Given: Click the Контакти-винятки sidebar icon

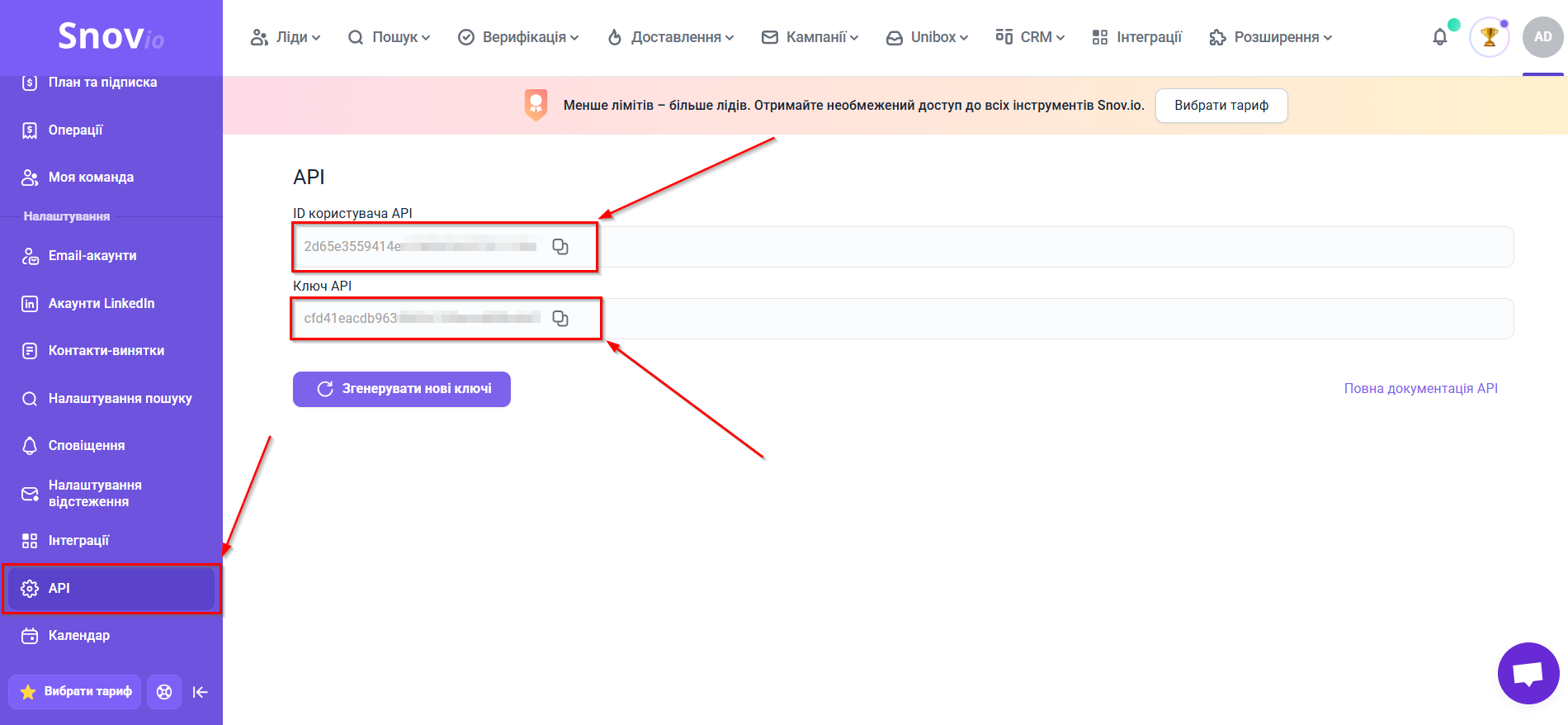Looking at the screenshot, I should click(30, 351).
